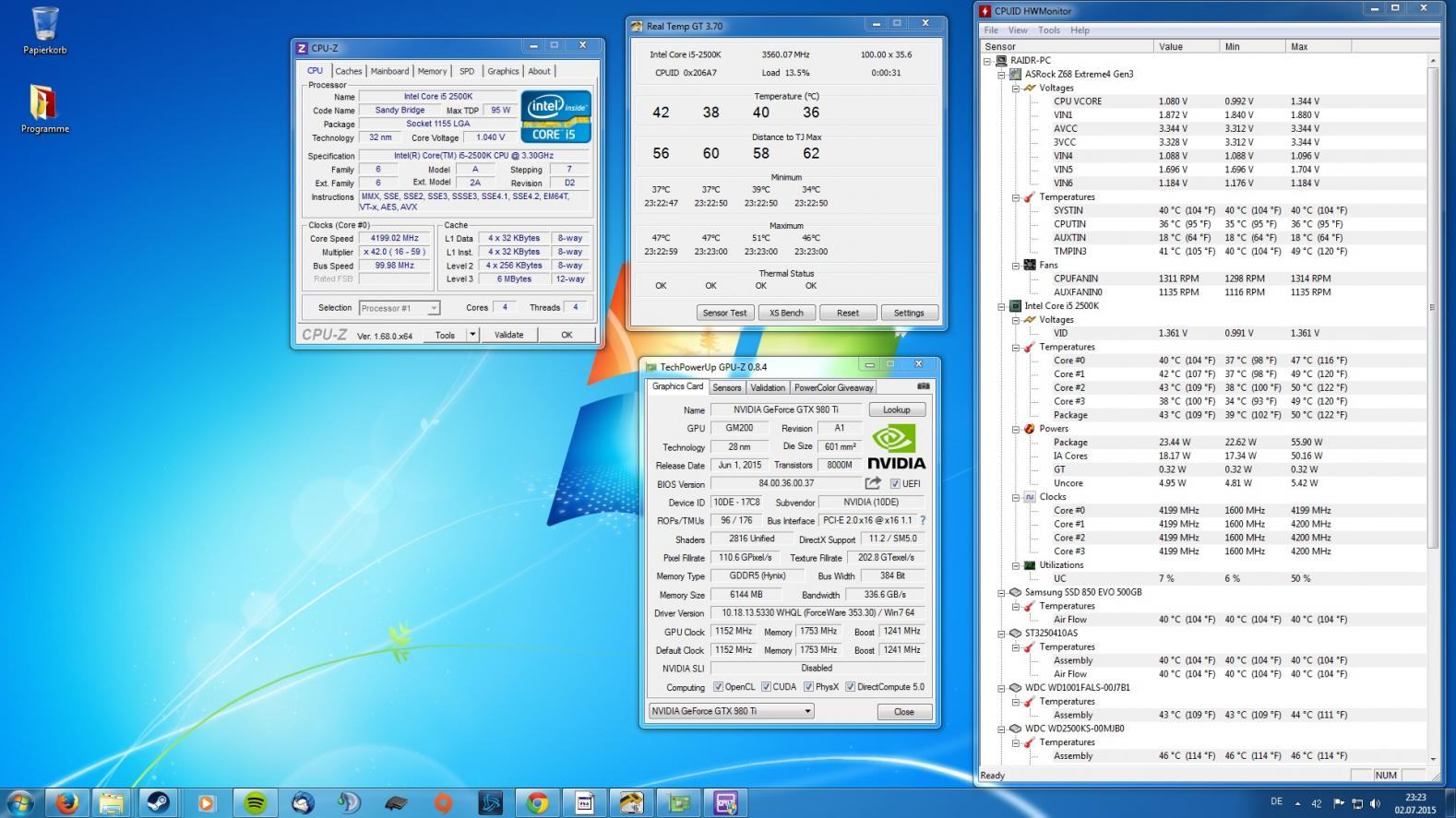
Task: Open the Windows Start menu orb
Action: click(19, 803)
